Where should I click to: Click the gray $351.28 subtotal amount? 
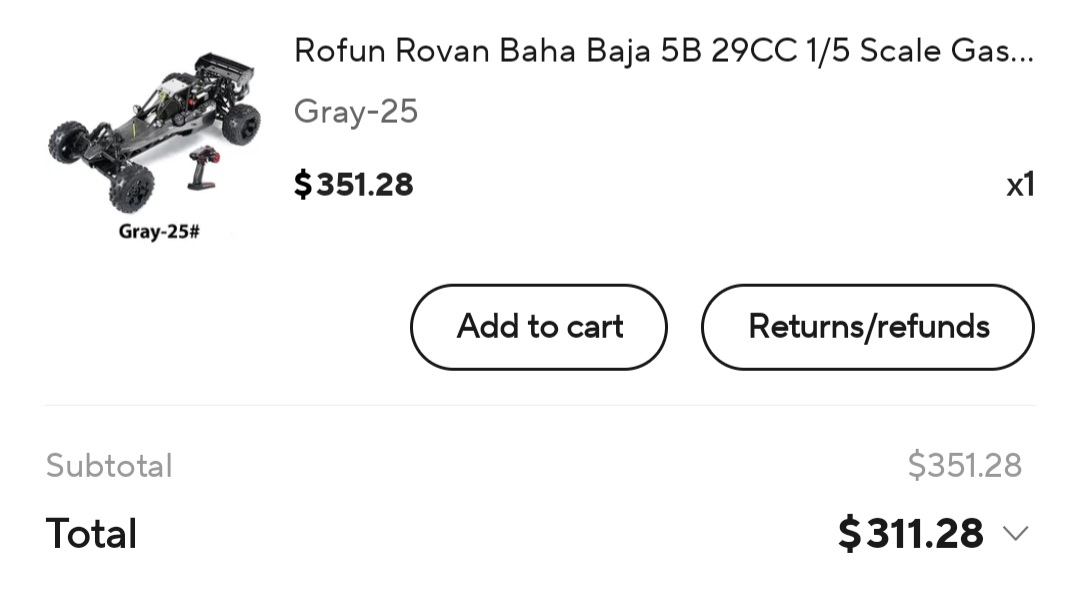(964, 465)
